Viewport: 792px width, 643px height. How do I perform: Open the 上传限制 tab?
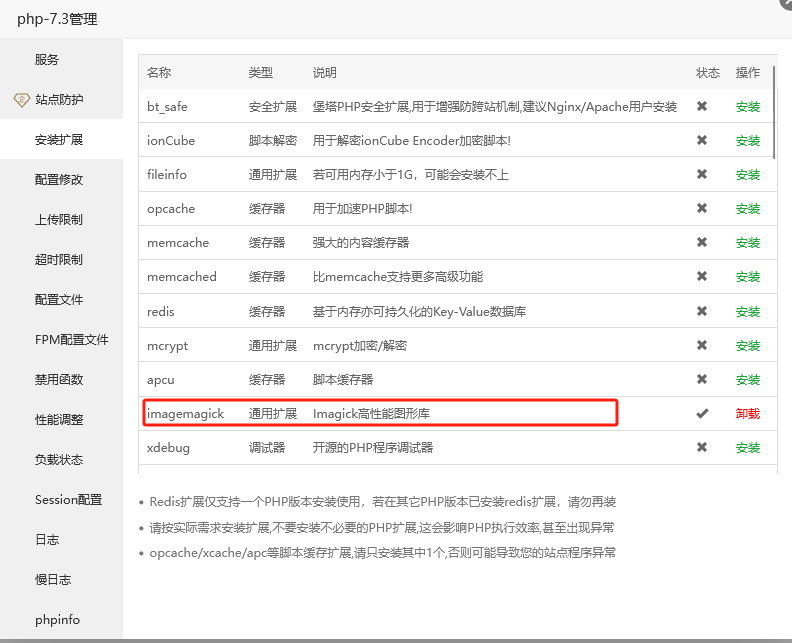tap(59, 219)
